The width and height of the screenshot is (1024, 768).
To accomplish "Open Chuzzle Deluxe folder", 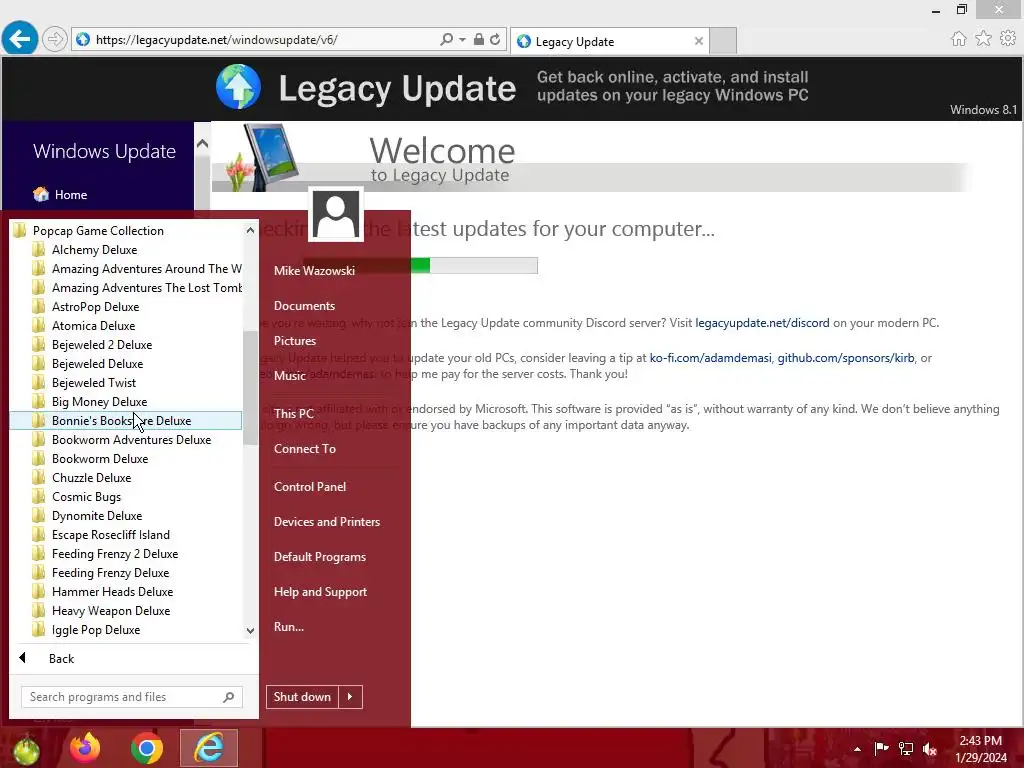I will 125,477.
